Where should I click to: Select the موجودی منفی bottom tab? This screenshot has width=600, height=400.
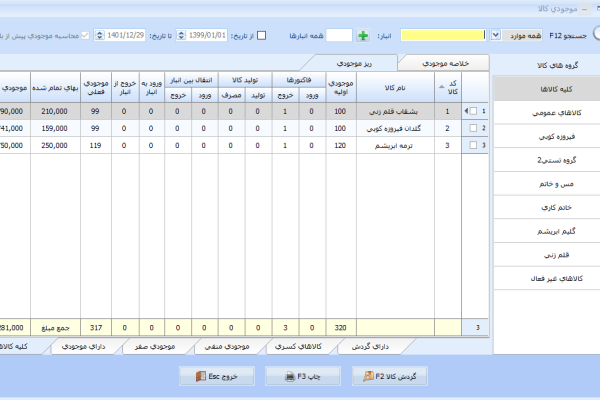coord(227,347)
